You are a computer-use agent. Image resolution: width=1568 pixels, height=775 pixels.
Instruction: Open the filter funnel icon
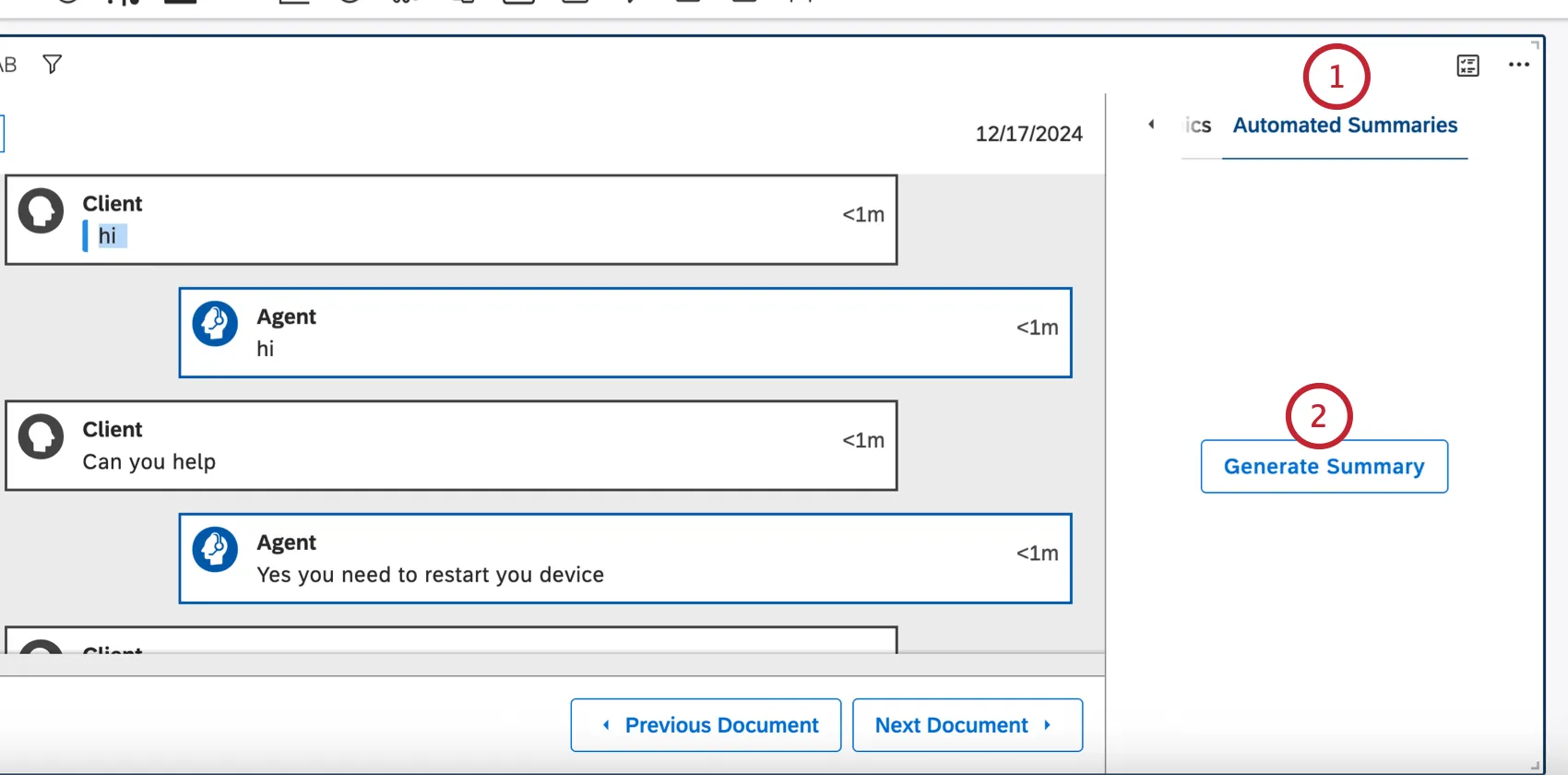[53, 64]
